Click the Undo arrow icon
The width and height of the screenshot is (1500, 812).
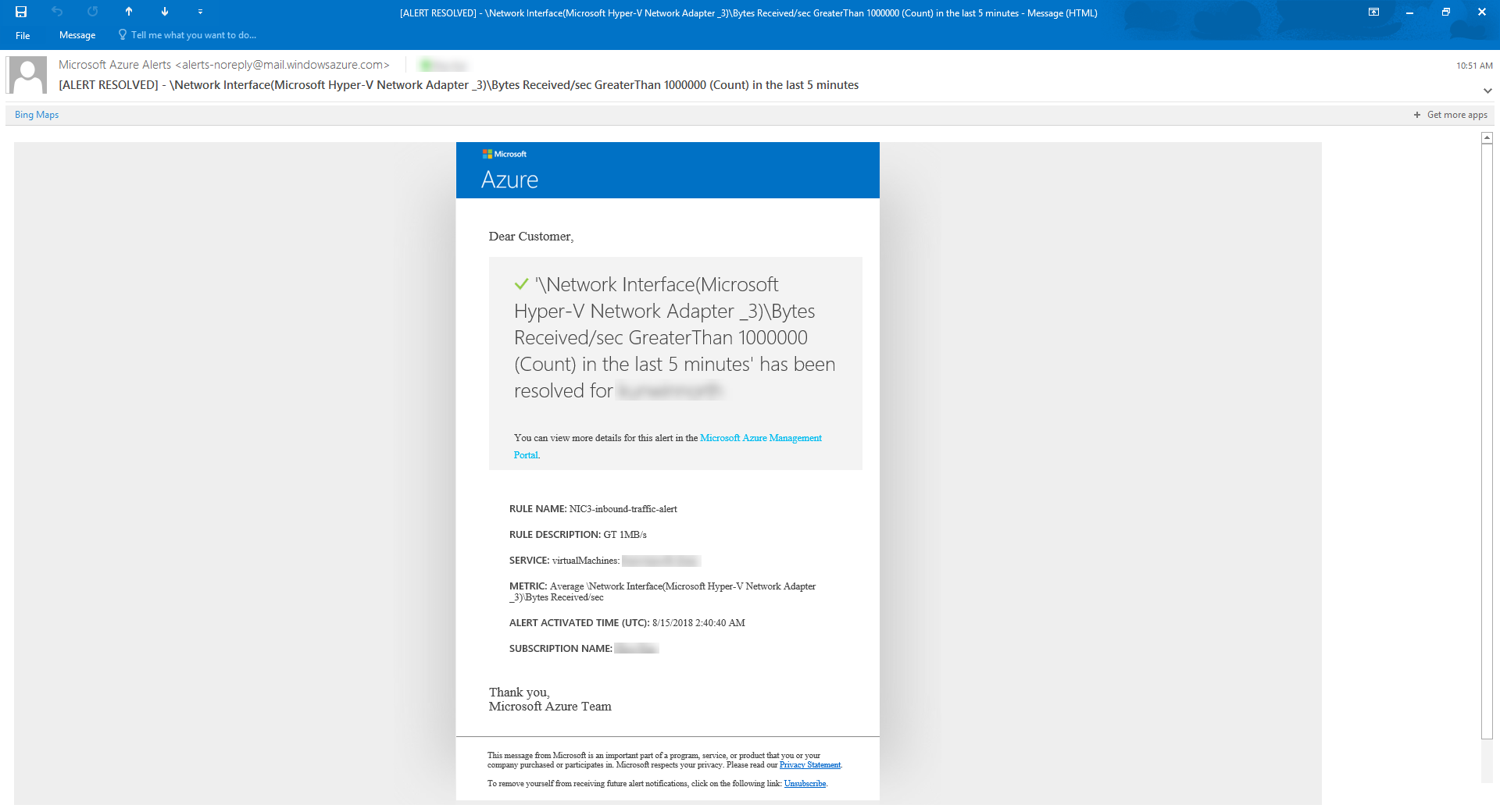click(57, 12)
